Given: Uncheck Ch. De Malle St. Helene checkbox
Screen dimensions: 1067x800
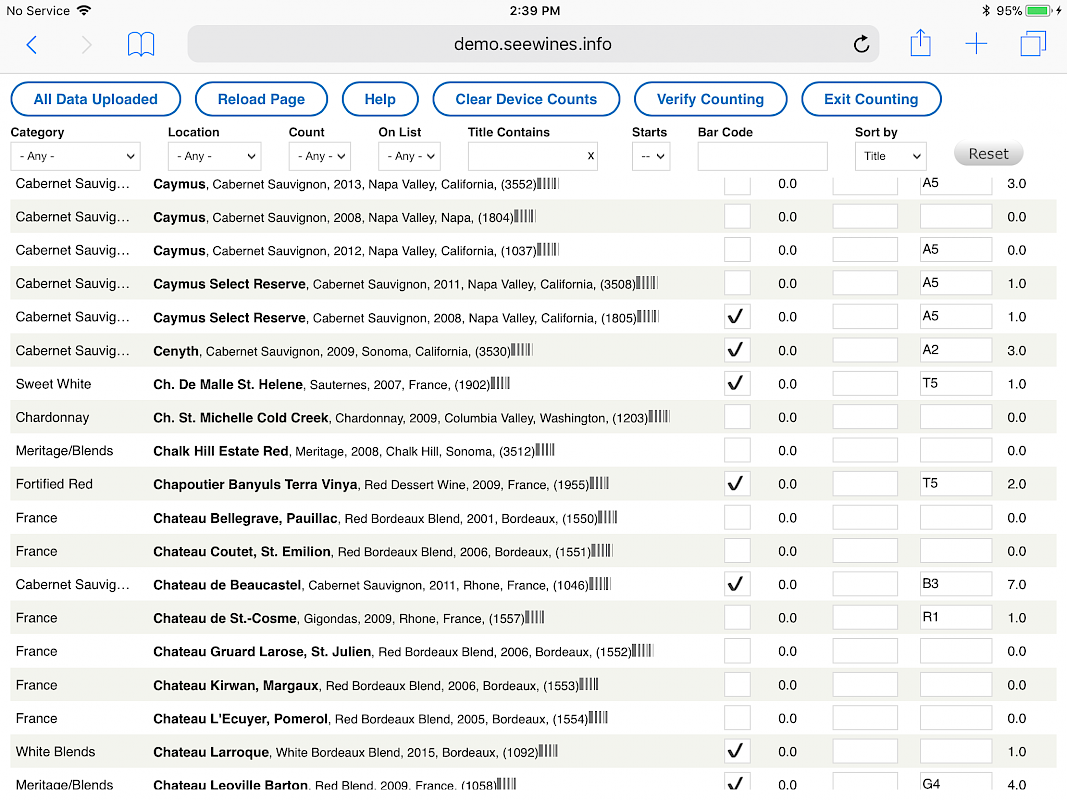Looking at the screenshot, I should (x=737, y=383).
